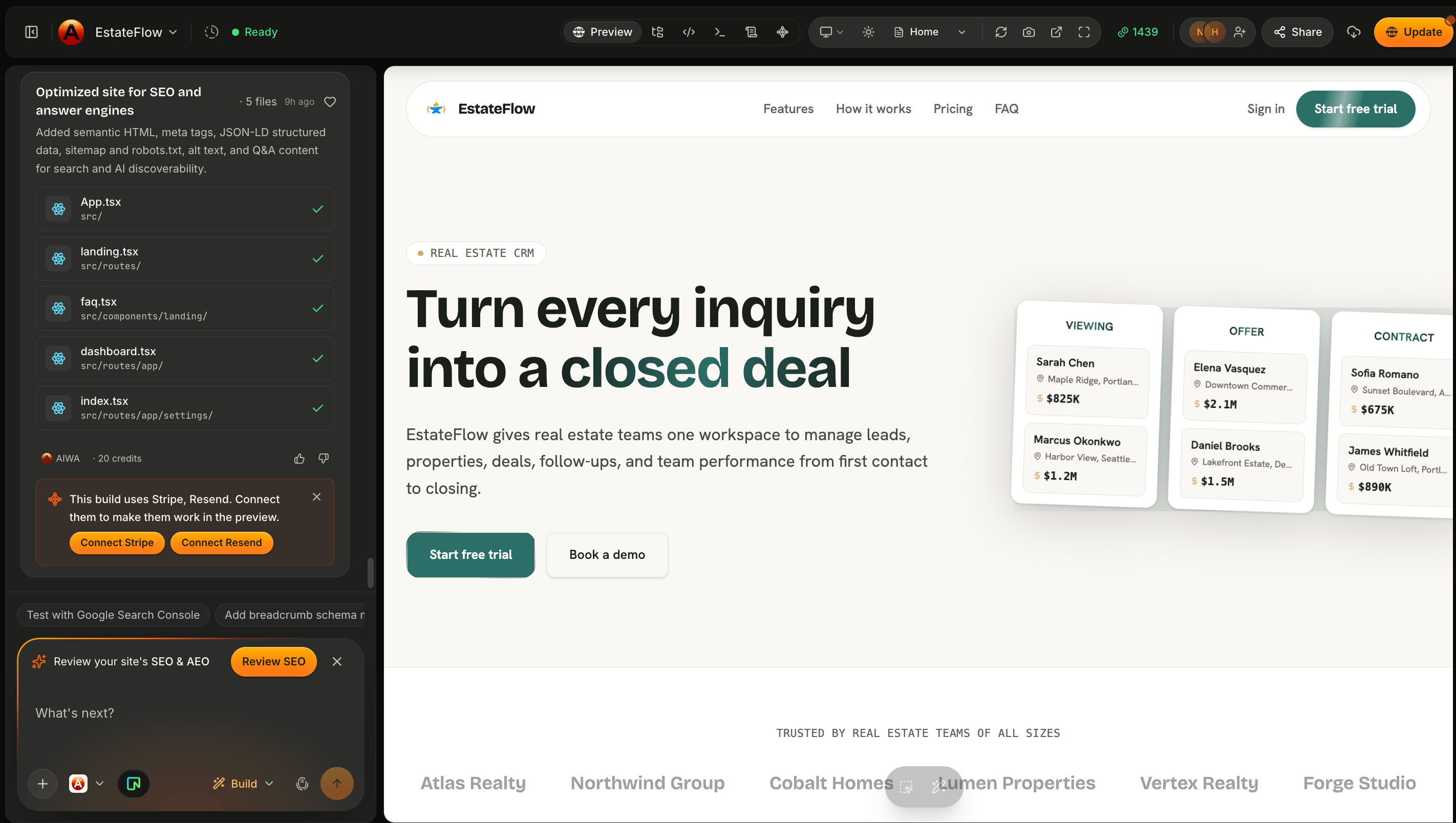Refresh the preview
The image size is (1456, 823).
(1001, 32)
